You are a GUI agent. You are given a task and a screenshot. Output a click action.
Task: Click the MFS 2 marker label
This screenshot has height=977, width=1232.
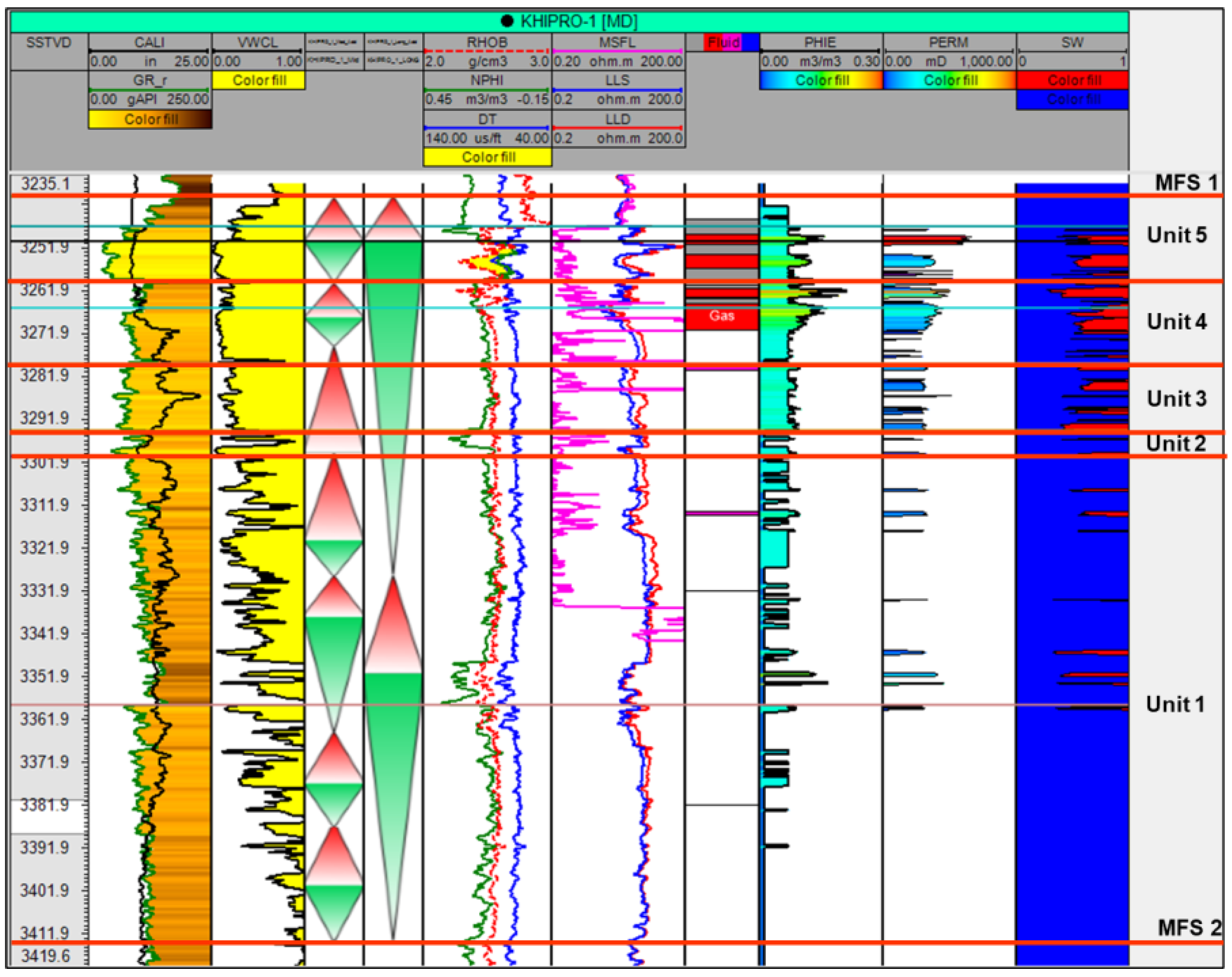pos(1189,927)
